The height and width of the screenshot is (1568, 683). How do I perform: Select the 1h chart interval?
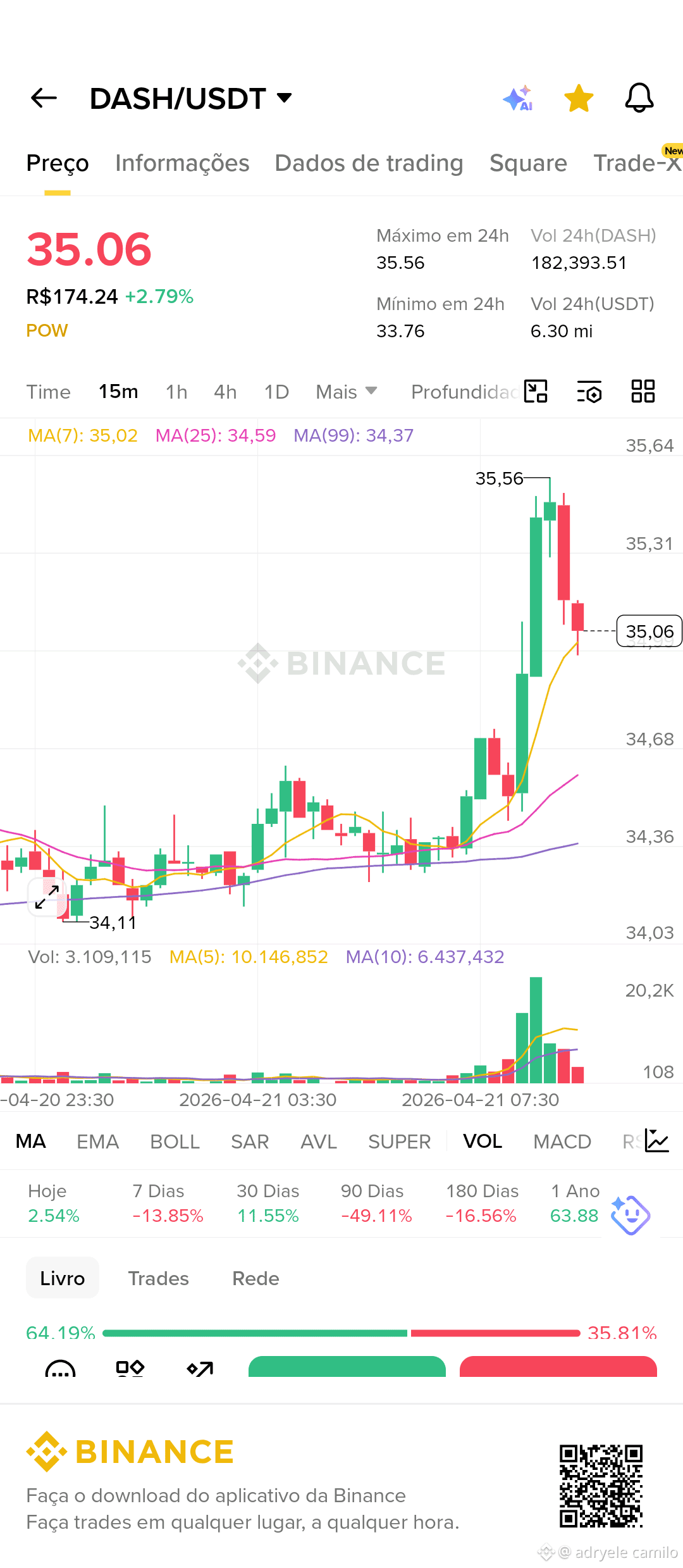[x=176, y=392]
